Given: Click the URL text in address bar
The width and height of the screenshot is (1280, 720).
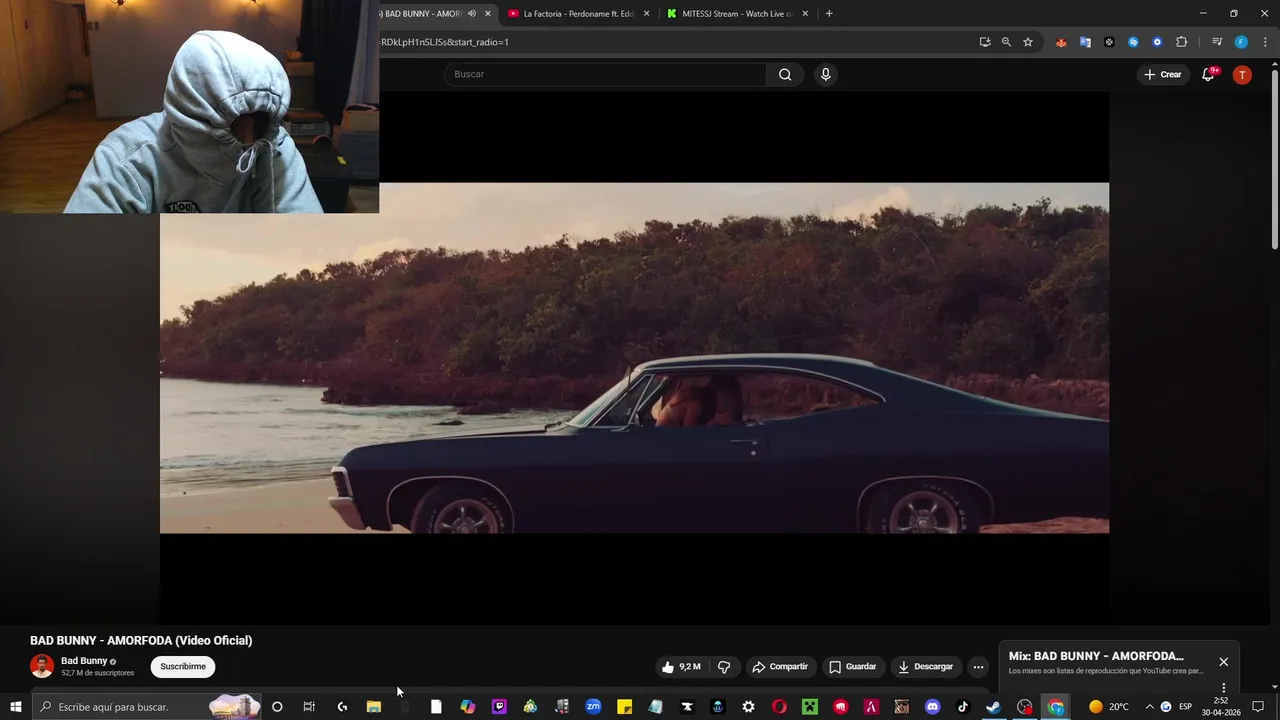Looking at the screenshot, I should tap(445, 42).
